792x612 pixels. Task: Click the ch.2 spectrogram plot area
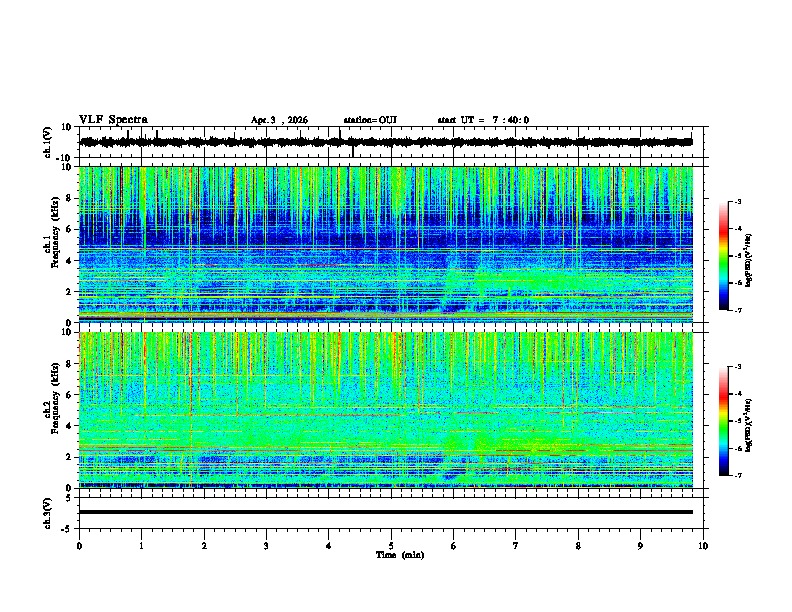pos(386,410)
